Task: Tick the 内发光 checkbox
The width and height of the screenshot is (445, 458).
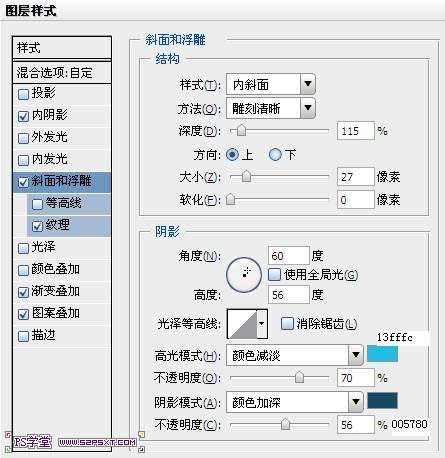Action: pos(23,160)
